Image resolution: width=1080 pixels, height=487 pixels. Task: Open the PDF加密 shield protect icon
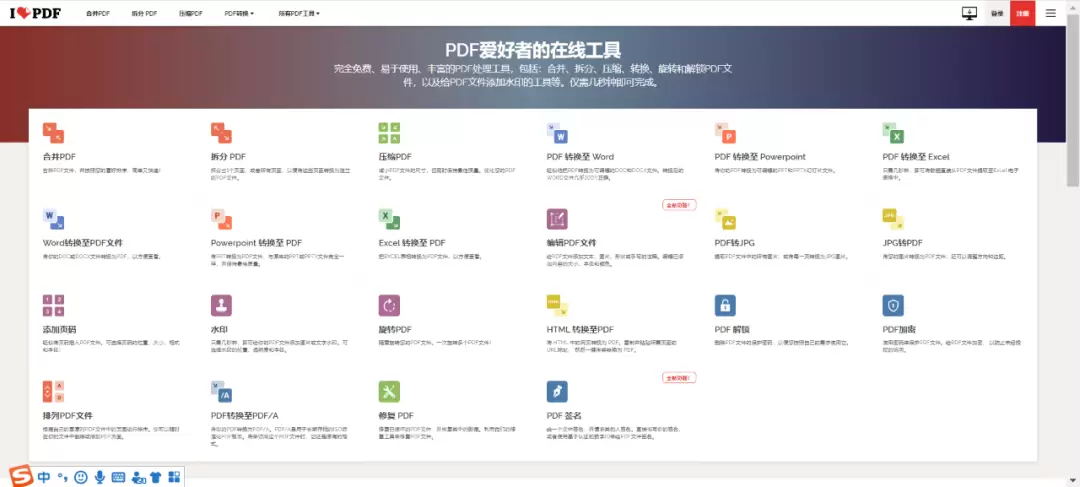pos(893,305)
